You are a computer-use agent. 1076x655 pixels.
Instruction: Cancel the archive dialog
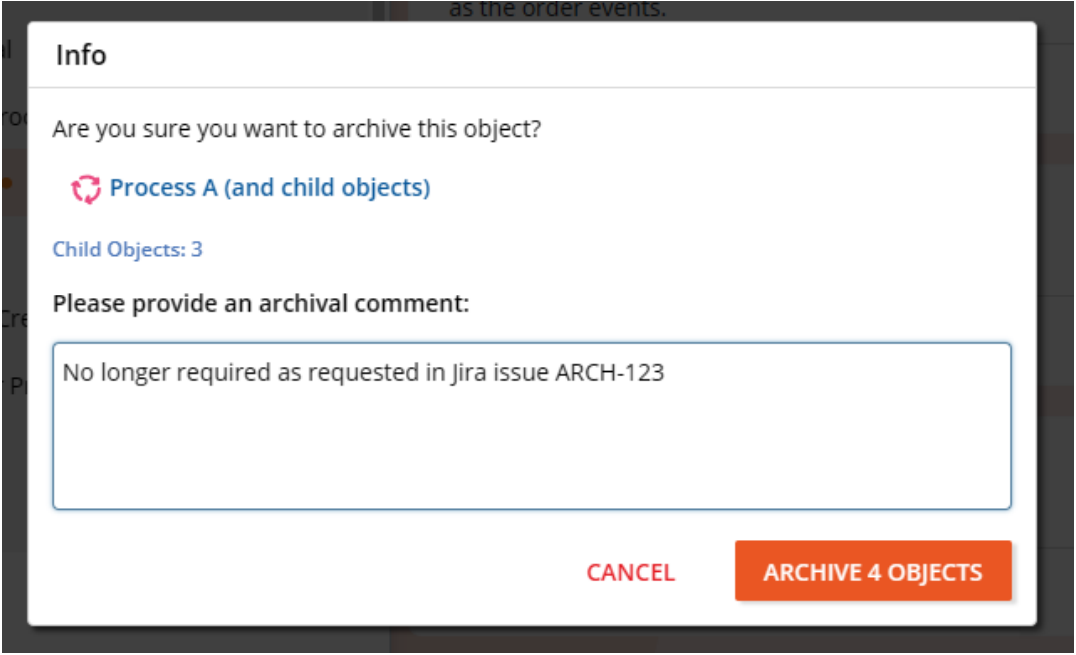[630, 572]
